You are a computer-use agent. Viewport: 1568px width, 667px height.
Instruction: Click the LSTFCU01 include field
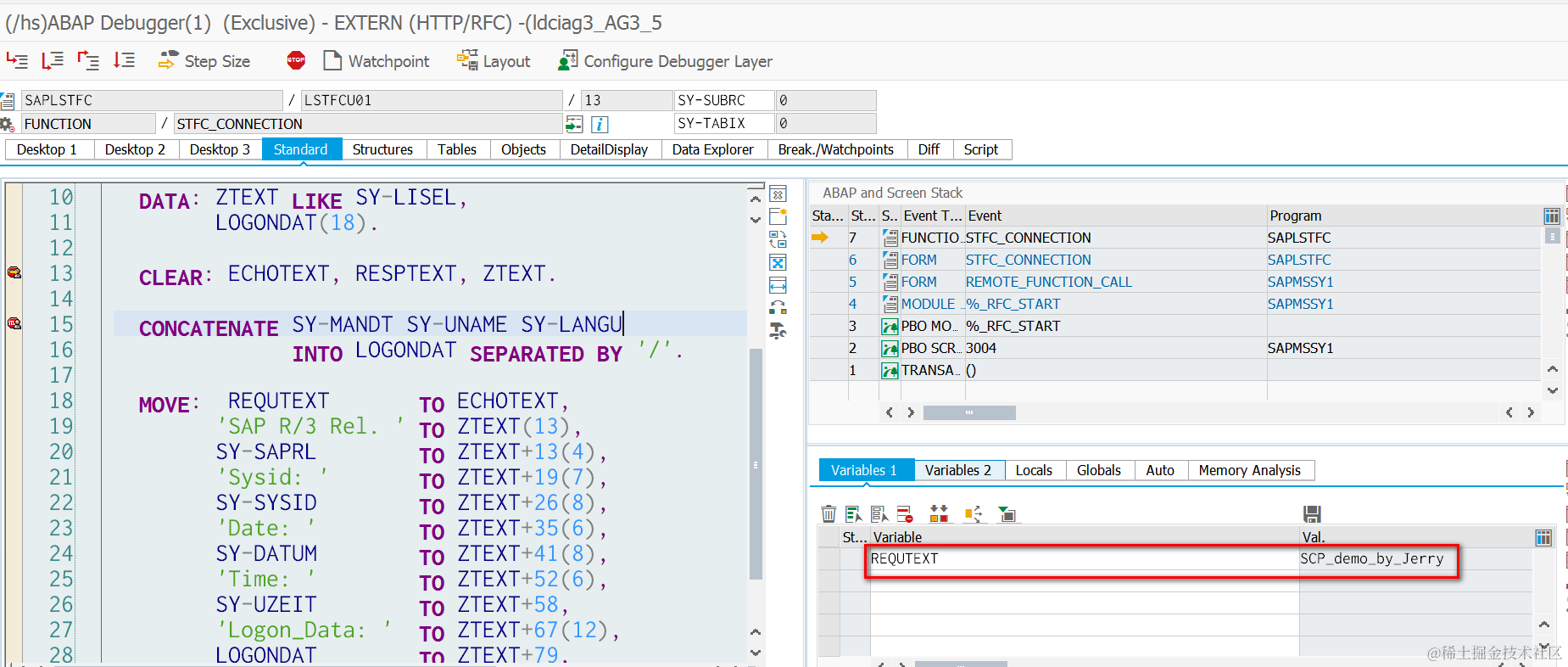(x=432, y=100)
